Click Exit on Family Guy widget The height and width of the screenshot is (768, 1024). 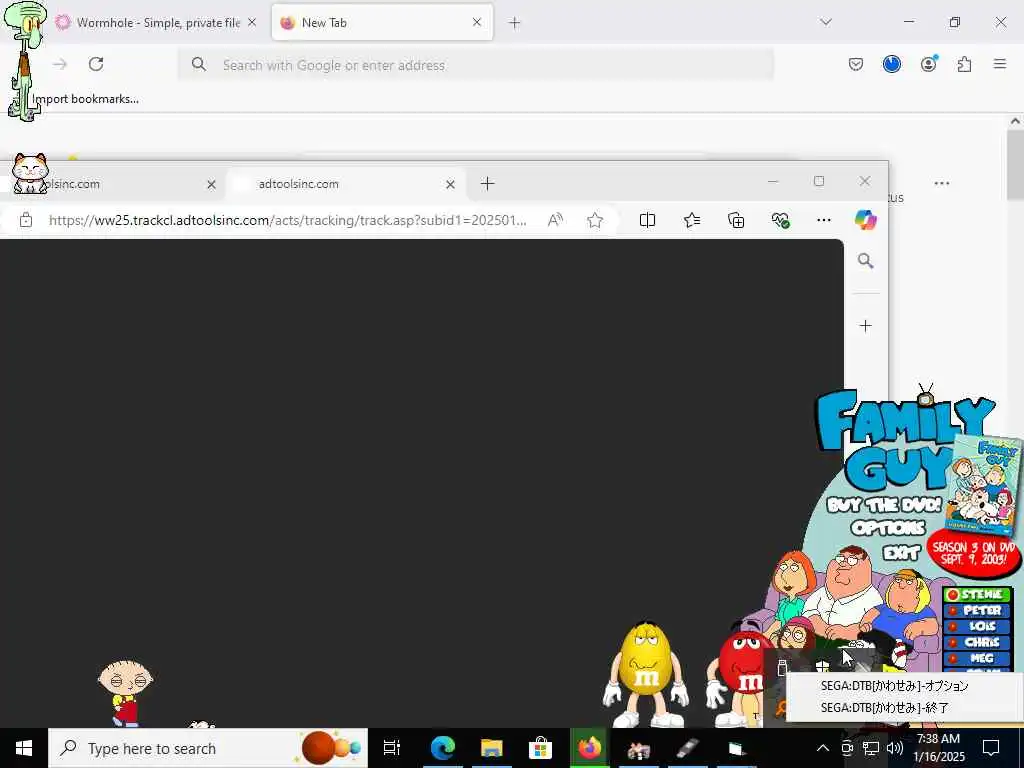coord(901,553)
